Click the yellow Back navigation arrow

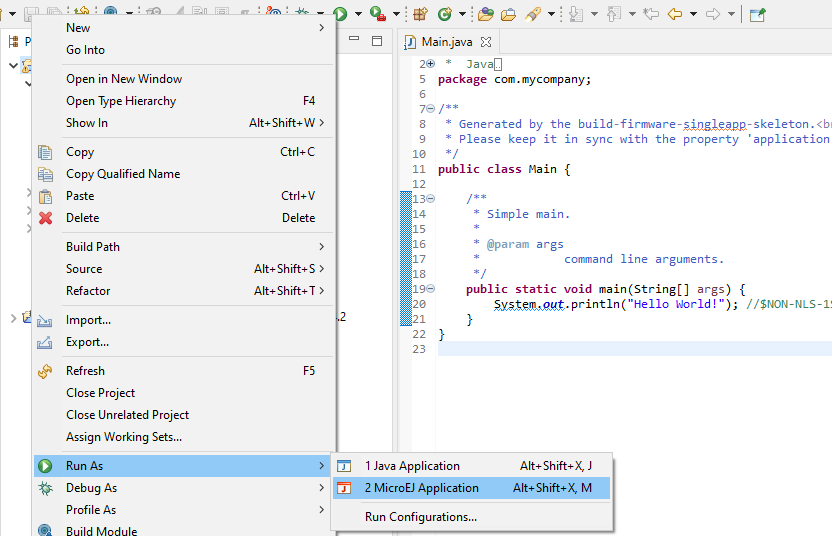click(x=675, y=14)
